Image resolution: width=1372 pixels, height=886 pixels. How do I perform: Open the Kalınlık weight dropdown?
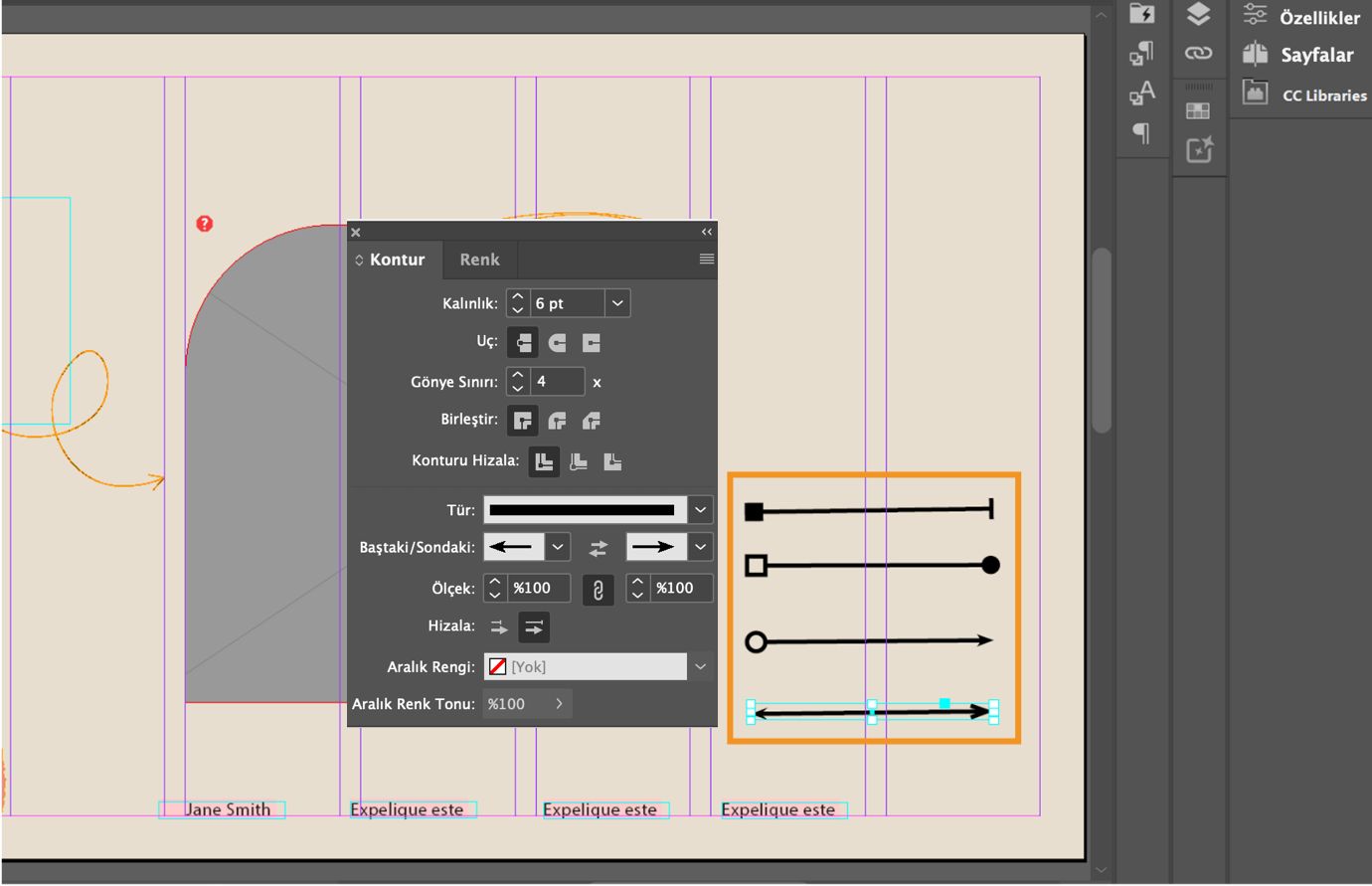click(617, 303)
